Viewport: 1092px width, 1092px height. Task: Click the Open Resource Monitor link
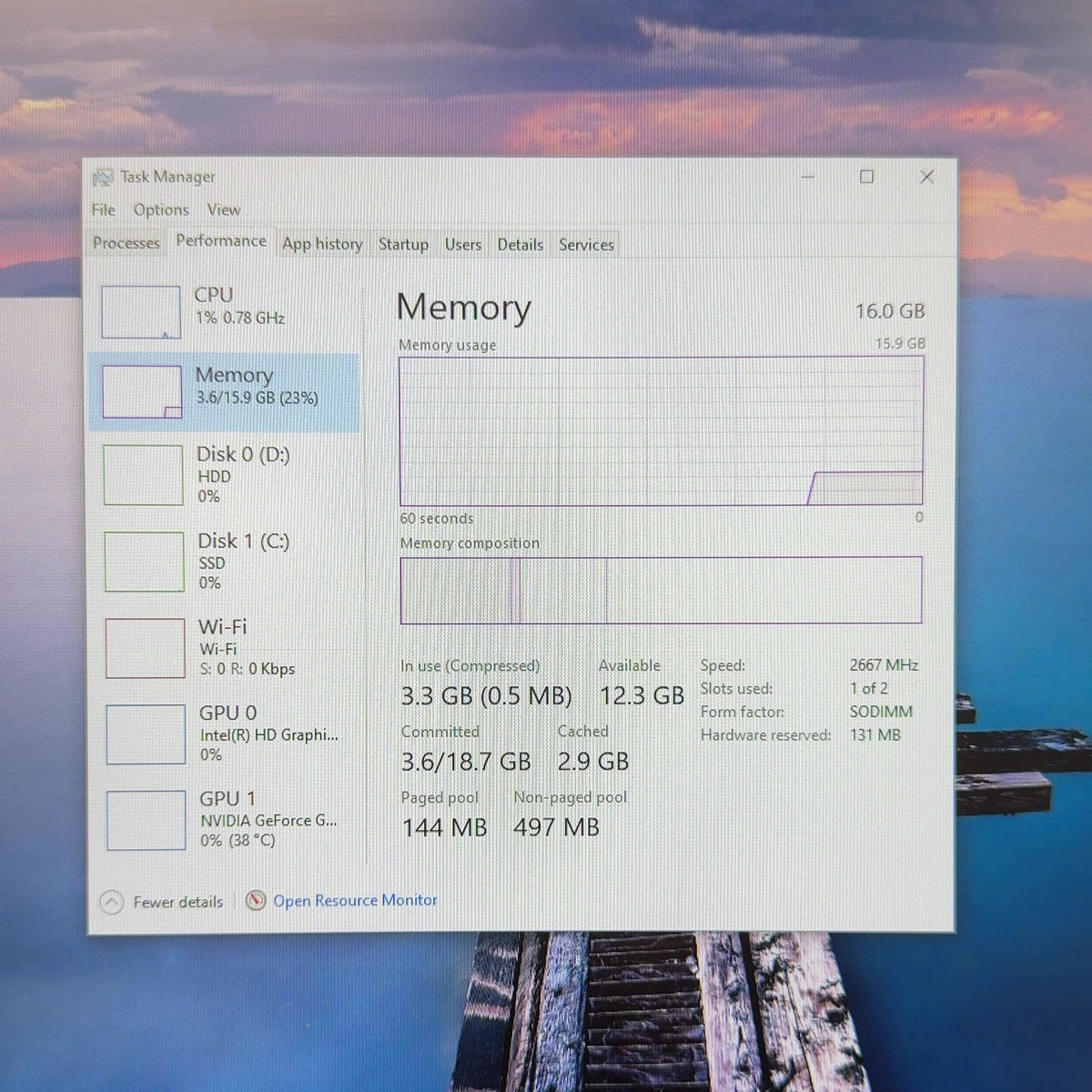point(355,900)
